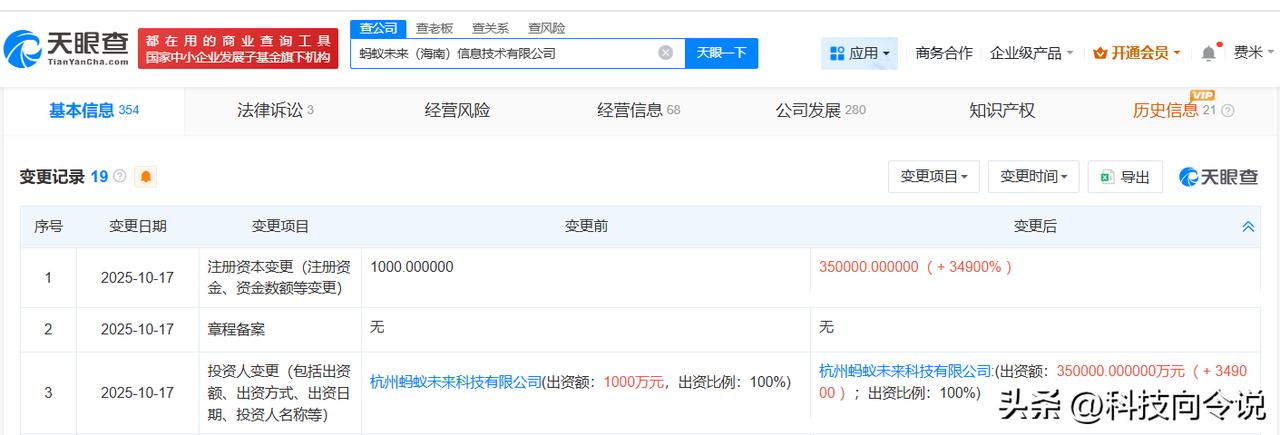Switch to the 公司发展 tab

click(x=821, y=111)
